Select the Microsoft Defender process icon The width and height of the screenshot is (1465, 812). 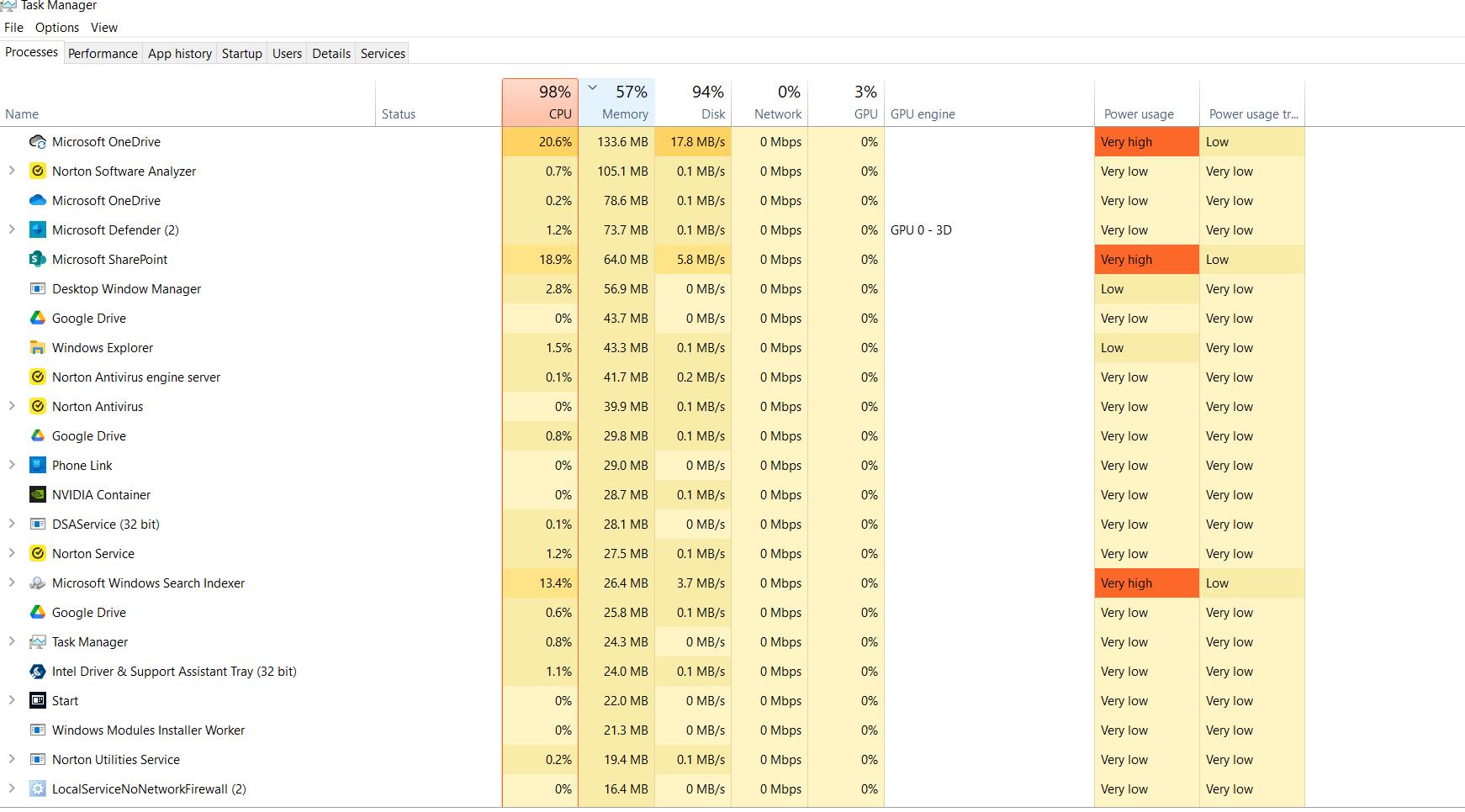[38, 229]
